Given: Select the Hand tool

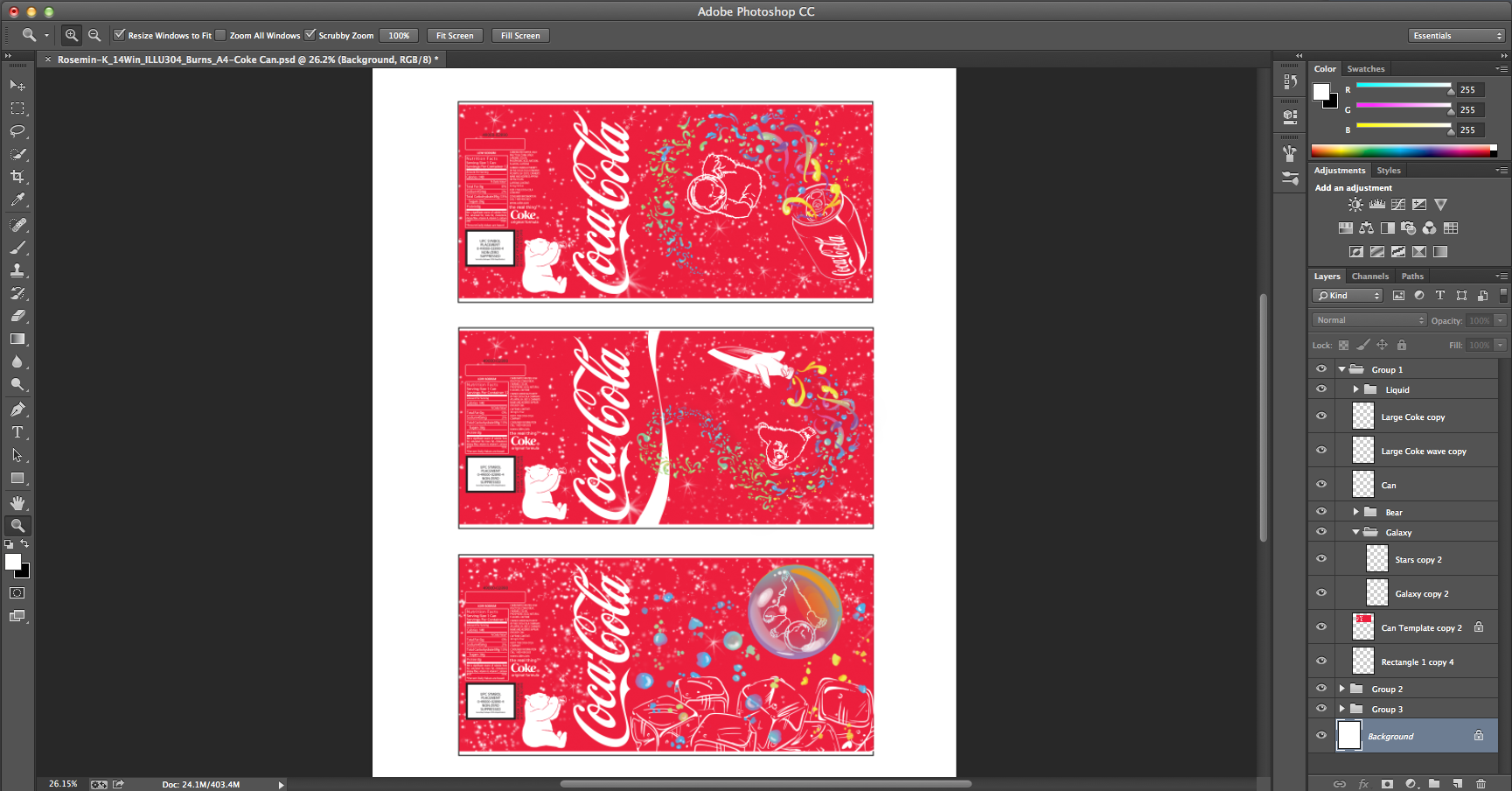Looking at the screenshot, I should [x=17, y=503].
